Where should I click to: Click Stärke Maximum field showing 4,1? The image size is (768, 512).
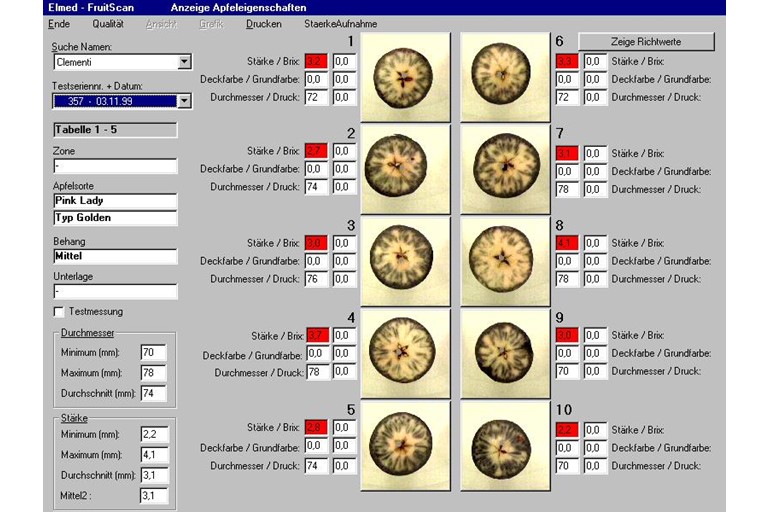pyautogui.click(x=154, y=455)
